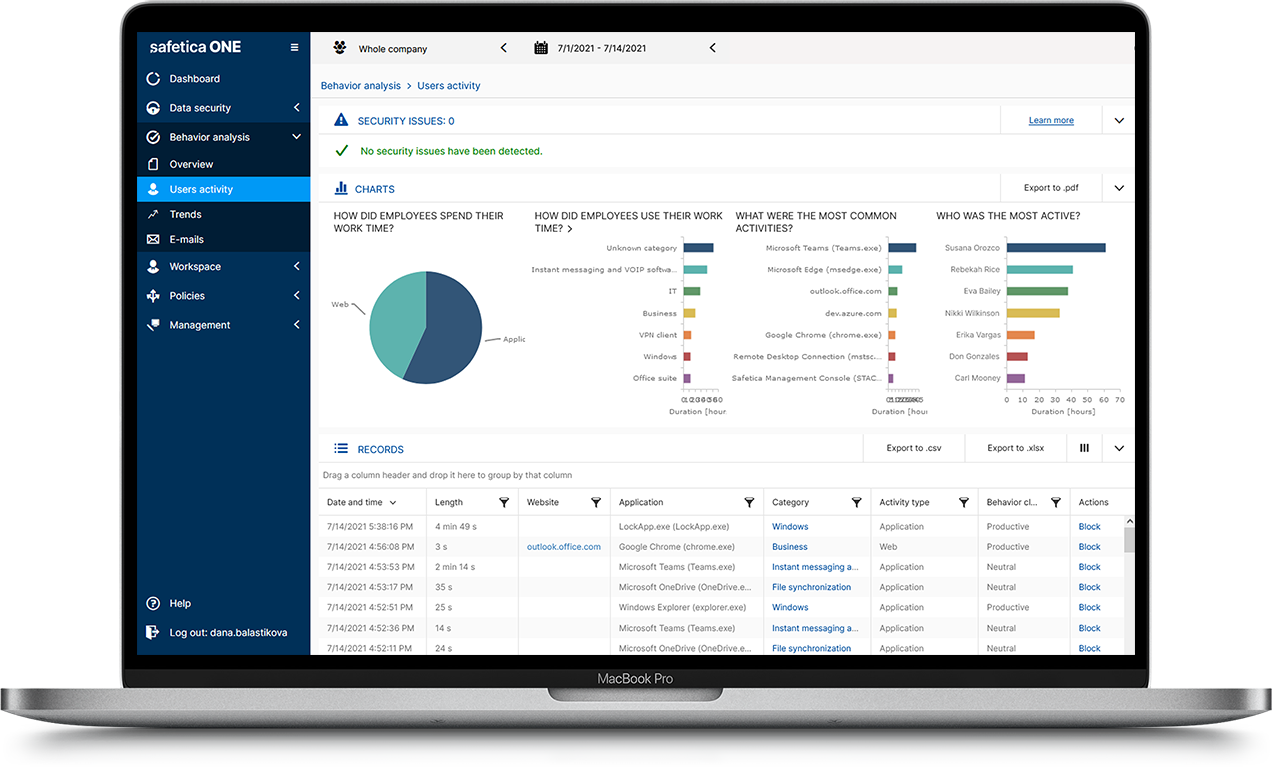Click the E-mails envelope icon
1272x767 pixels.
tap(153, 239)
